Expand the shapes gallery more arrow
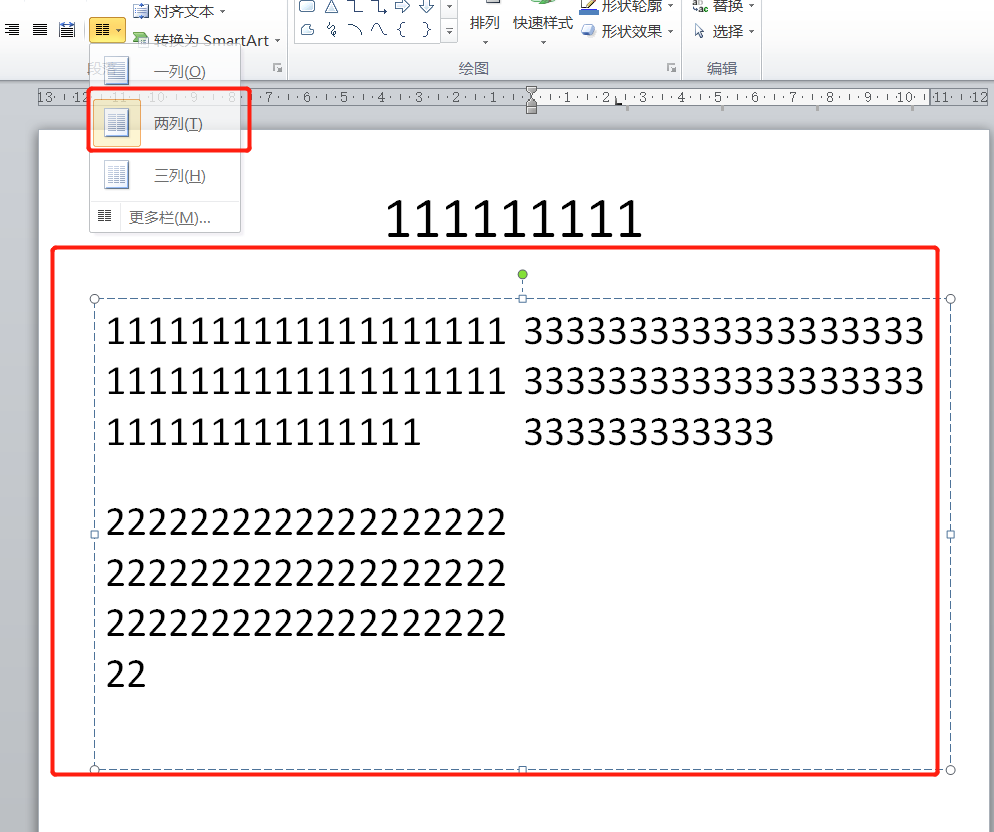Image resolution: width=994 pixels, height=832 pixels. [x=449, y=32]
